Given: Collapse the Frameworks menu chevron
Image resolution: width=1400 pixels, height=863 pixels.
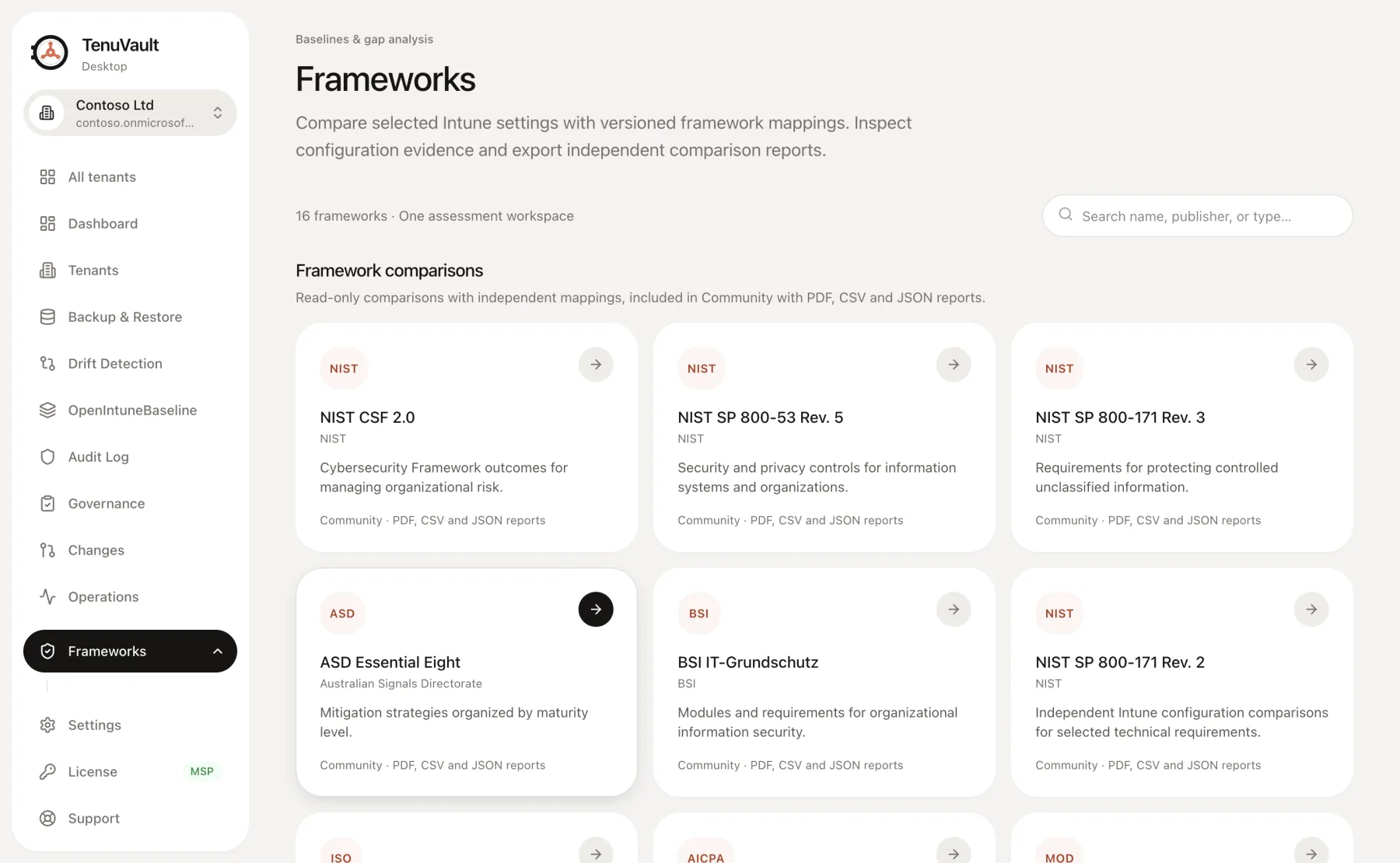Looking at the screenshot, I should coord(218,652).
